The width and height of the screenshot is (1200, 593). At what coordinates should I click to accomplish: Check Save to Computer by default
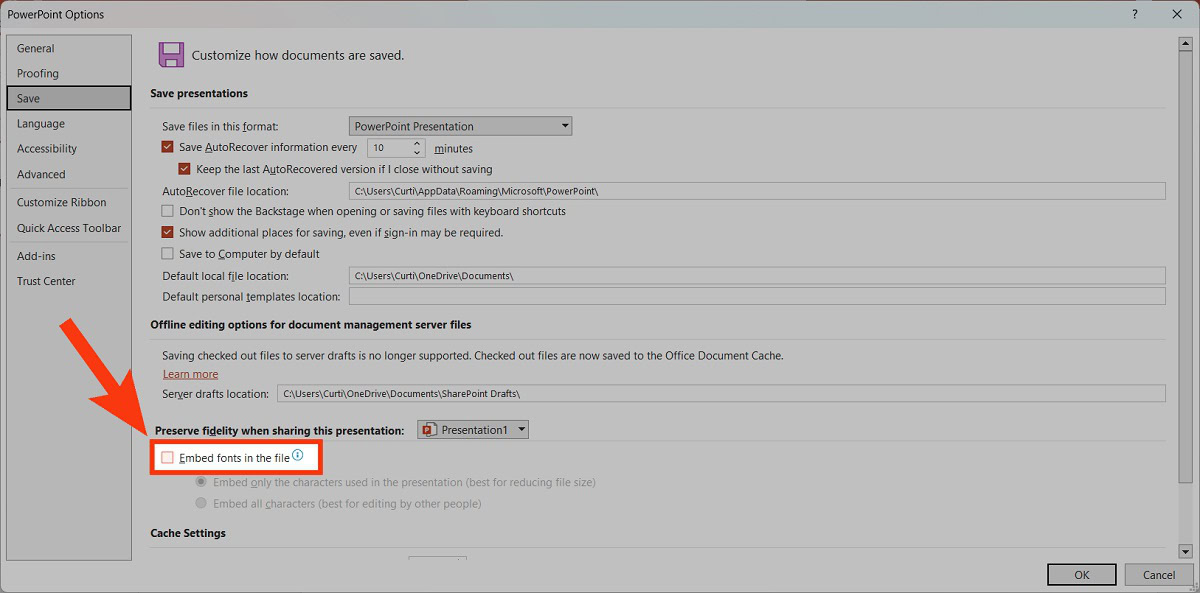pos(168,254)
